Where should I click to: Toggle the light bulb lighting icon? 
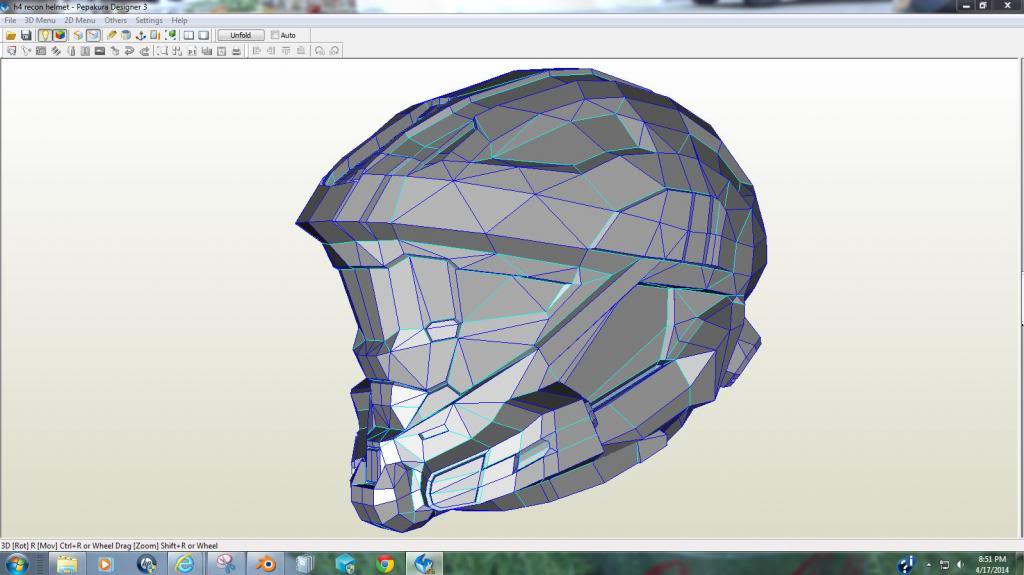pyautogui.click(x=45, y=35)
